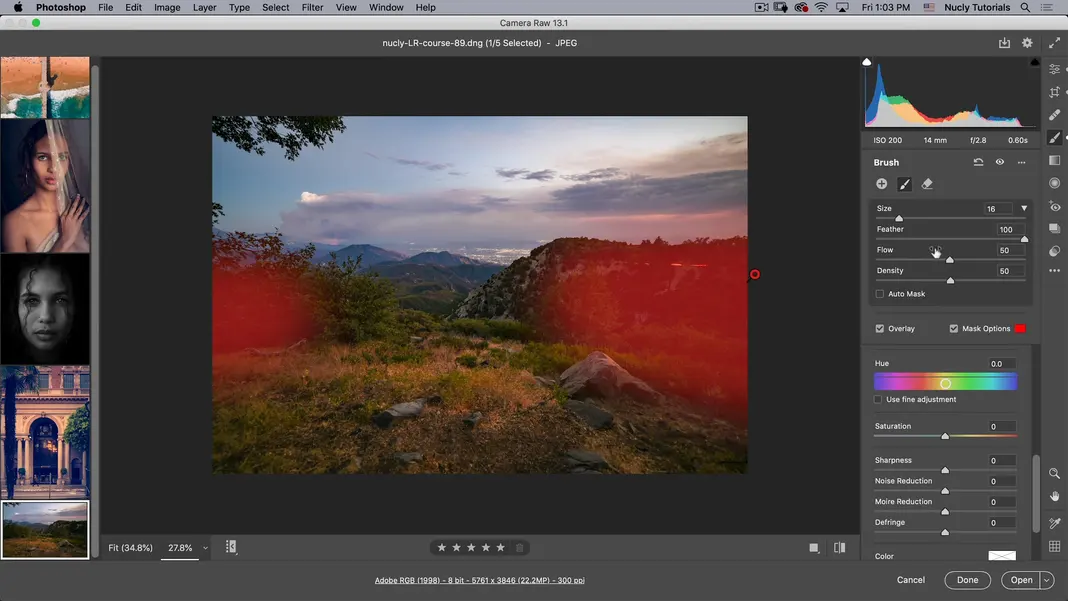Switch to the eraser brush mode
The height and width of the screenshot is (601, 1068).
(927, 184)
